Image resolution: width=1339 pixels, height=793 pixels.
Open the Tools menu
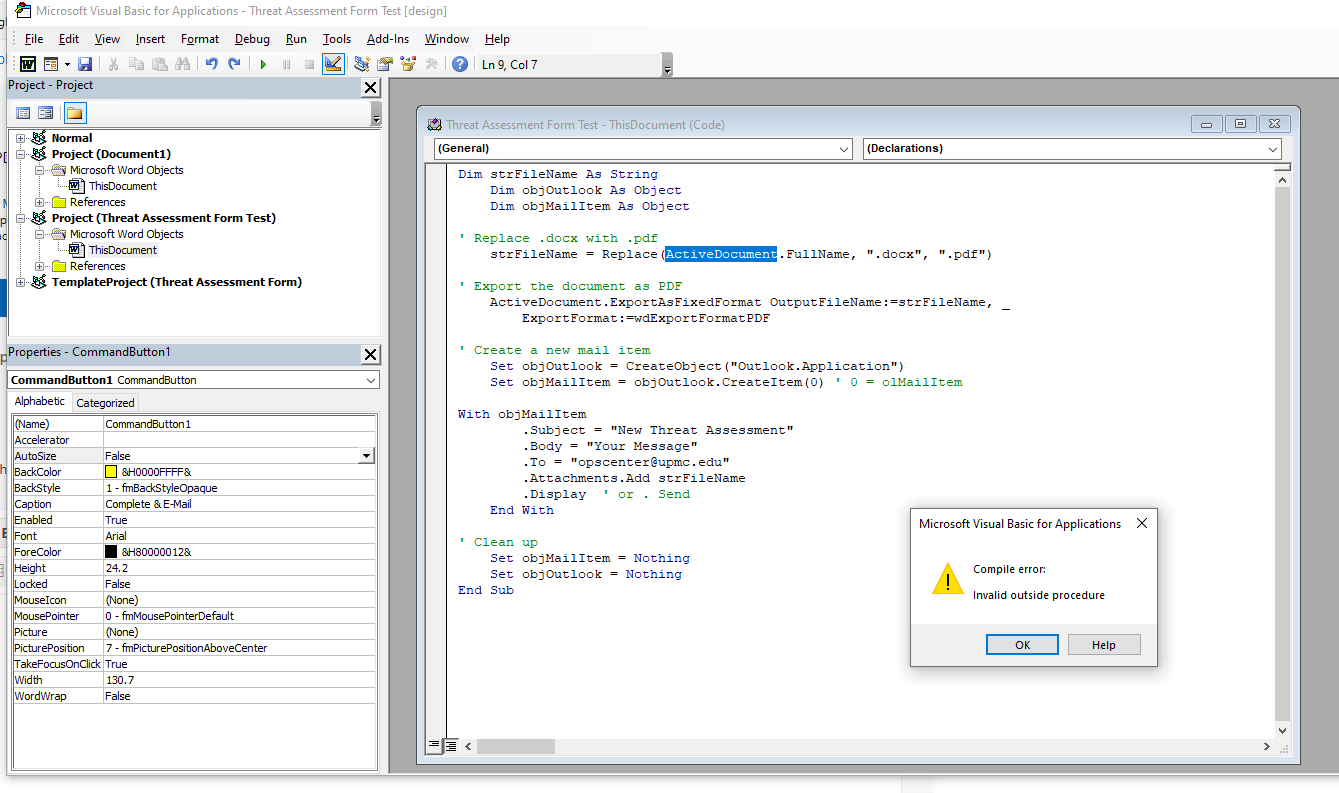pos(337,39)
